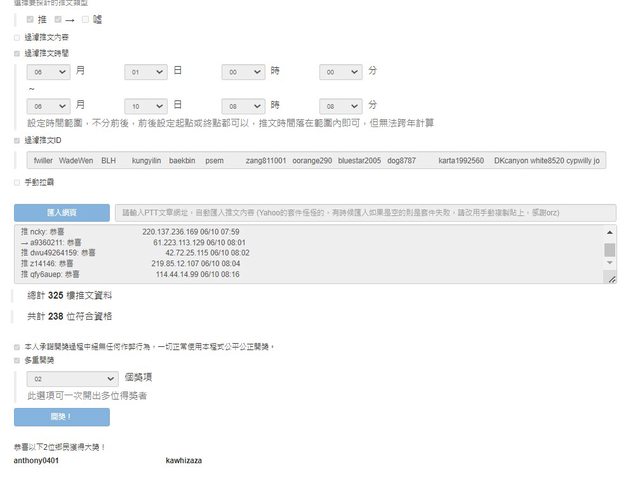Click the filtered ID list input field
The width and height of the screenshot is (640, 481).
tap(316, 160)
